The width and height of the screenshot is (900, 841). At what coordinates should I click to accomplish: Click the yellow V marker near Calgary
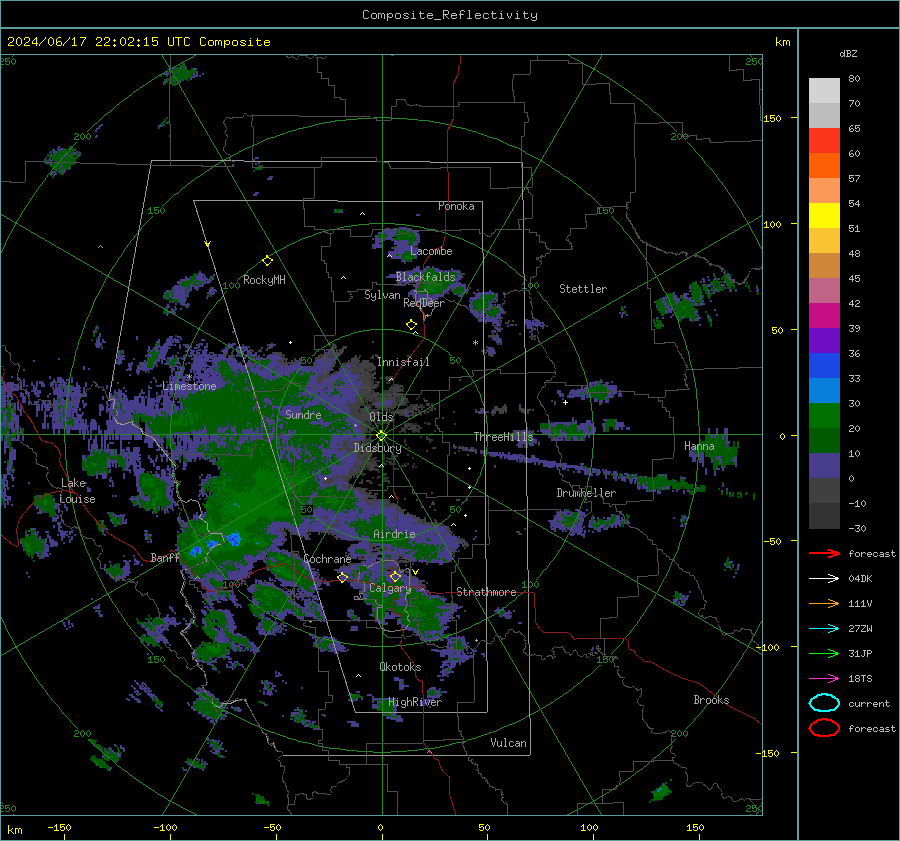415,572
